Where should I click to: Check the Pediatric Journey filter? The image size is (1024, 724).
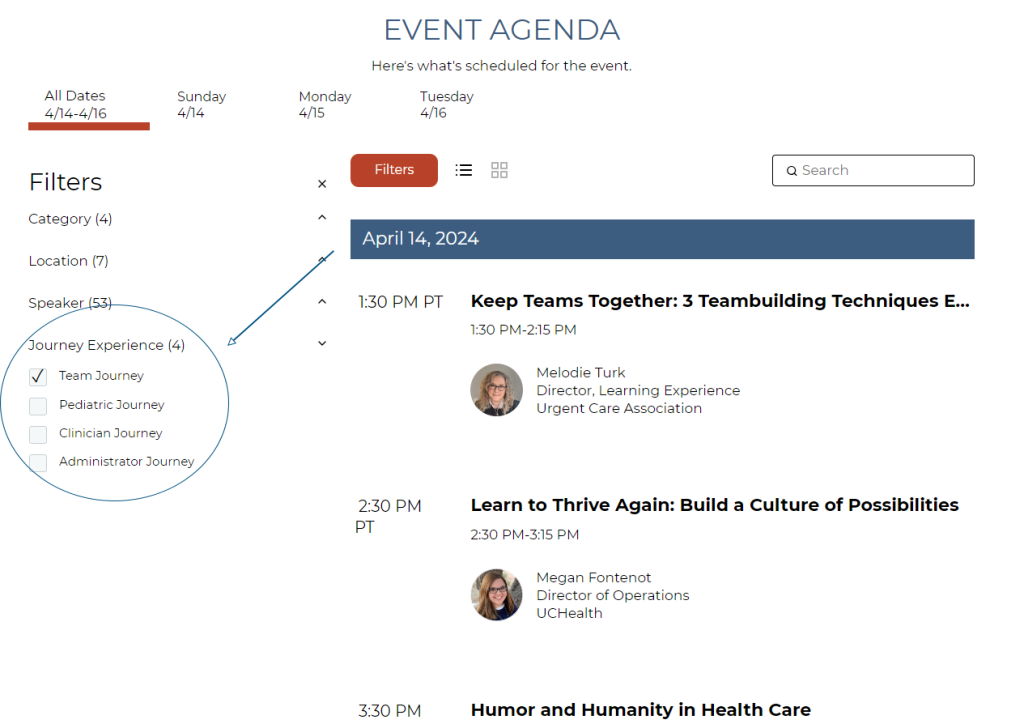tap(38, 406)
